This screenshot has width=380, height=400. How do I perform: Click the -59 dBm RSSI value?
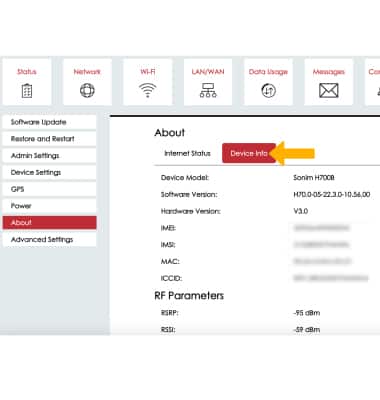[x=307, y=330]
